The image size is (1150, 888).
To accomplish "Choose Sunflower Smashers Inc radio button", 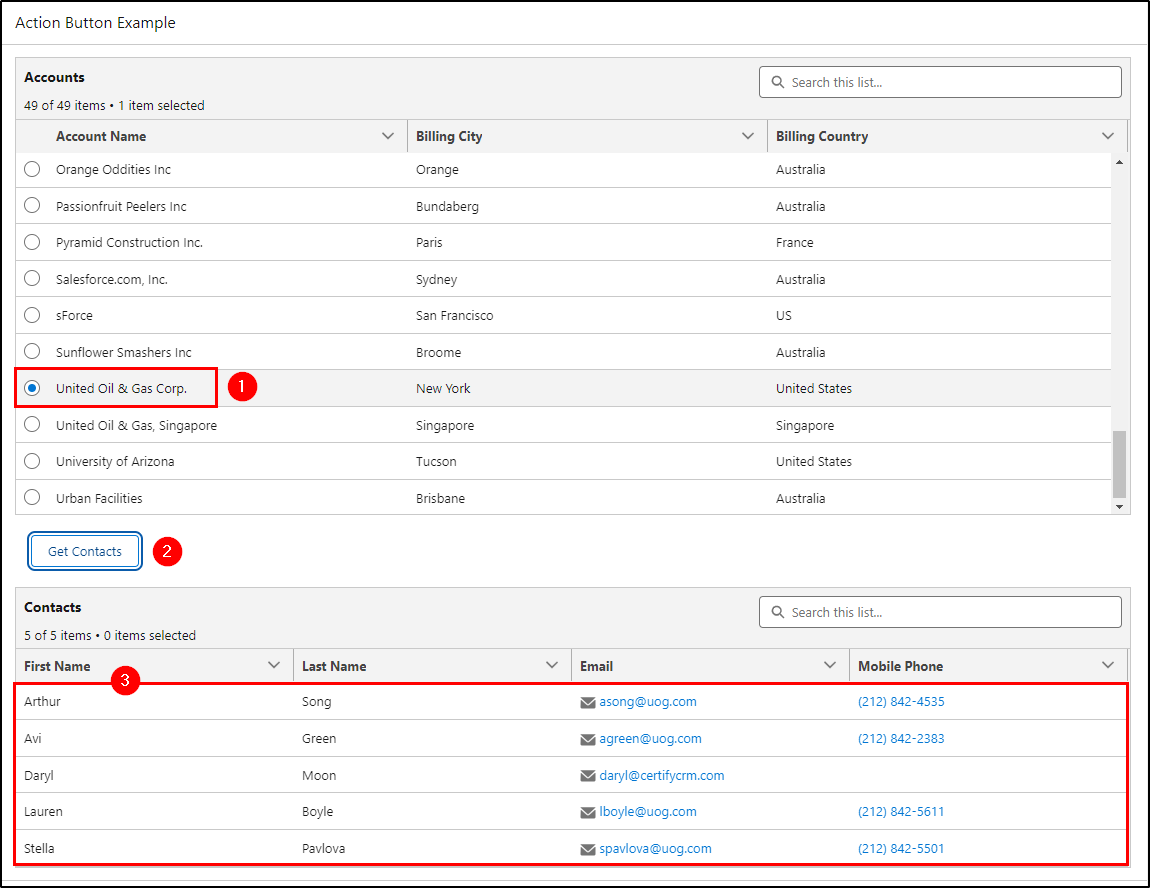I will click(x=32, y=351).
